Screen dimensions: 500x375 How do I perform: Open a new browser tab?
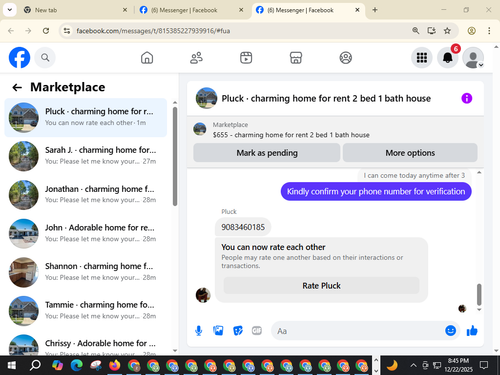[375, 10]
